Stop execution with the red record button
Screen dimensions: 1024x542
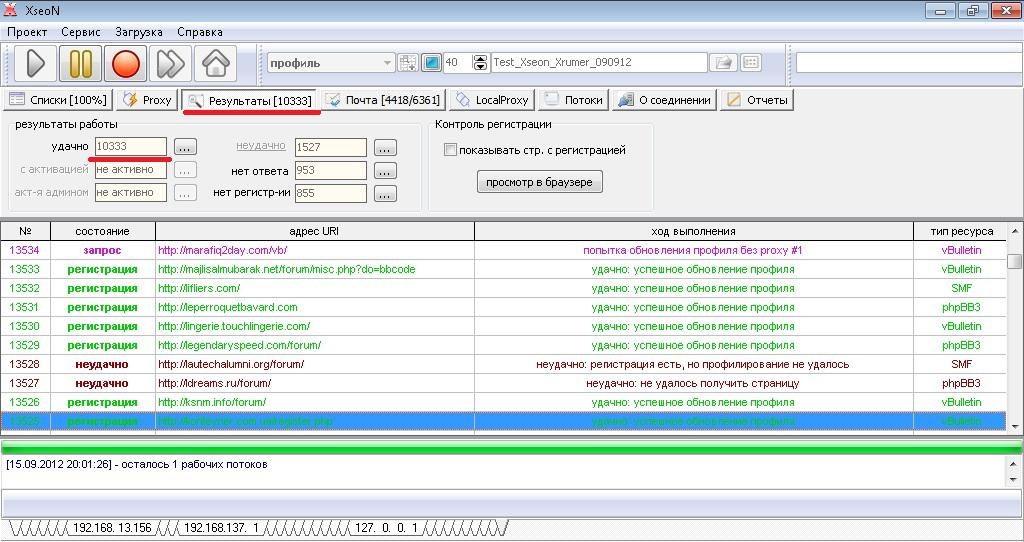pos(125,63)
